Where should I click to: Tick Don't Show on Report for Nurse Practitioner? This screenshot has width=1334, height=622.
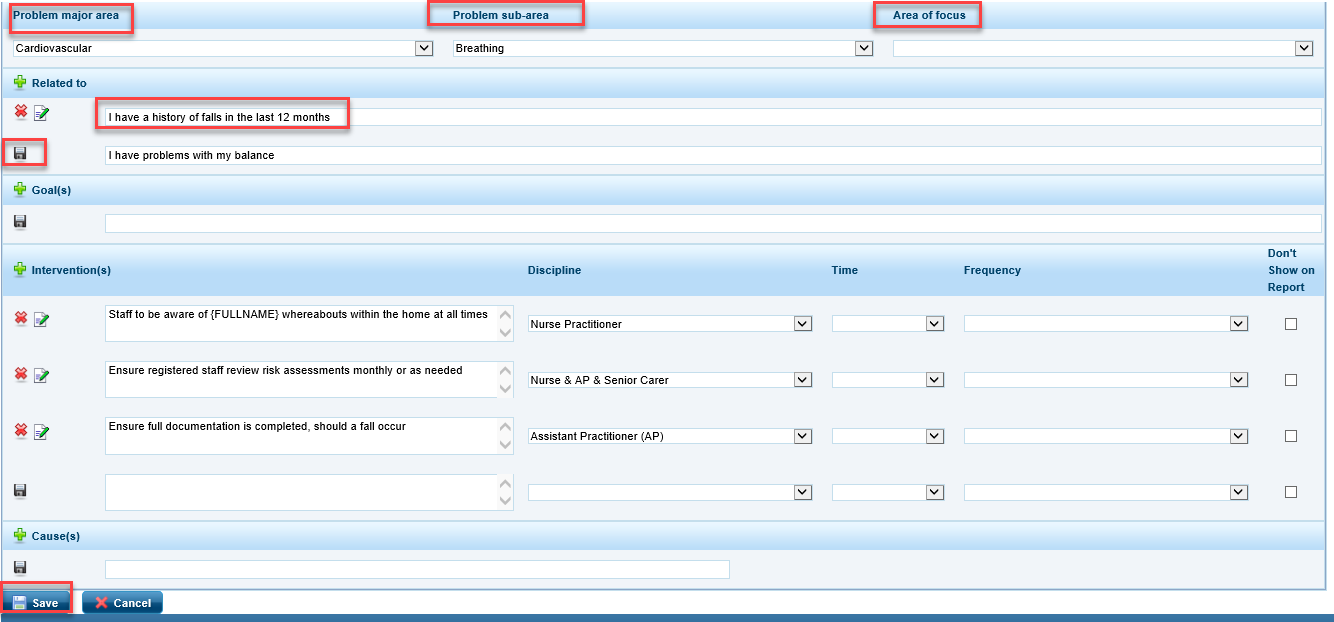(1291, 324)
